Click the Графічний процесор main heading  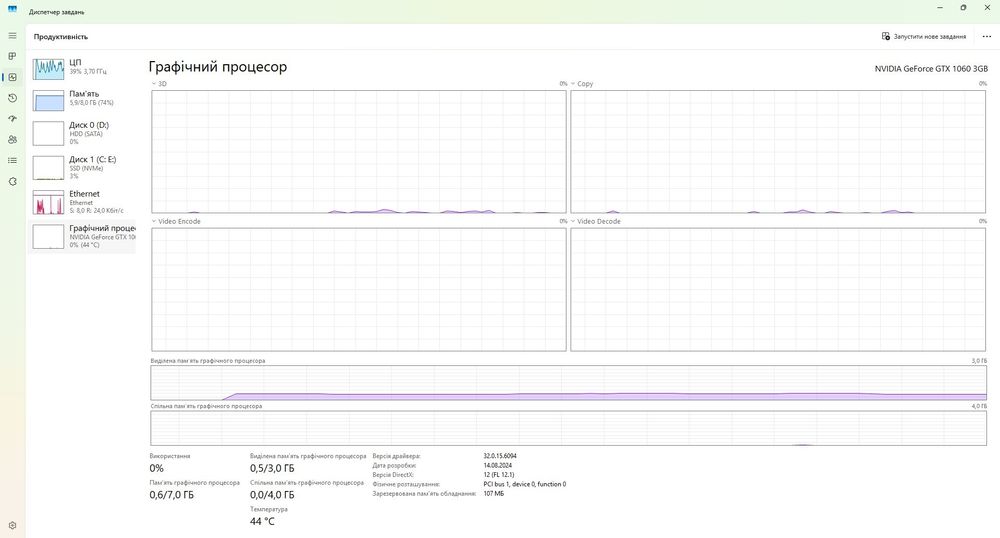click(x=217, y=67)
